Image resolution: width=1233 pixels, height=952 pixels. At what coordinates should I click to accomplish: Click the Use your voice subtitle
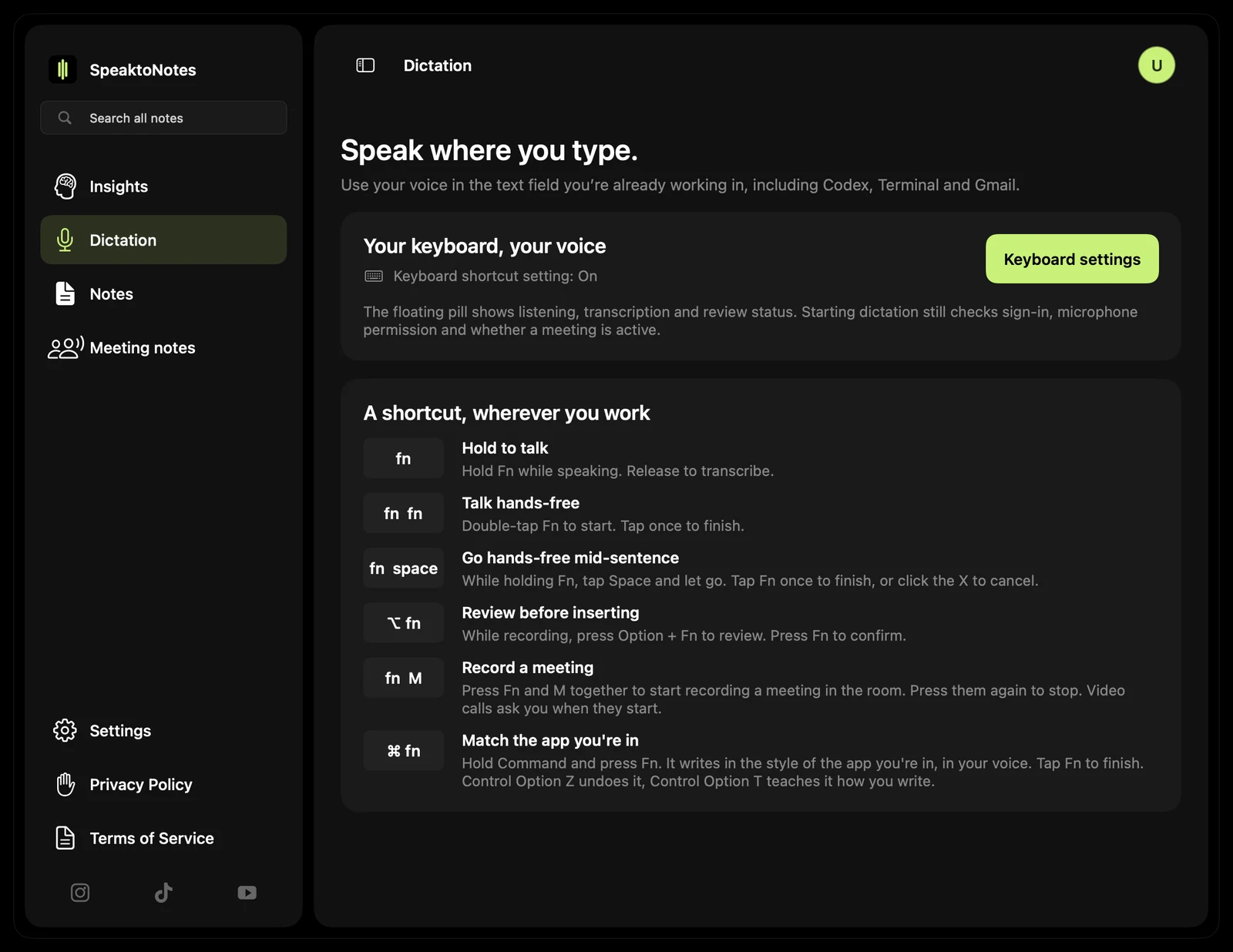[680, 185]
